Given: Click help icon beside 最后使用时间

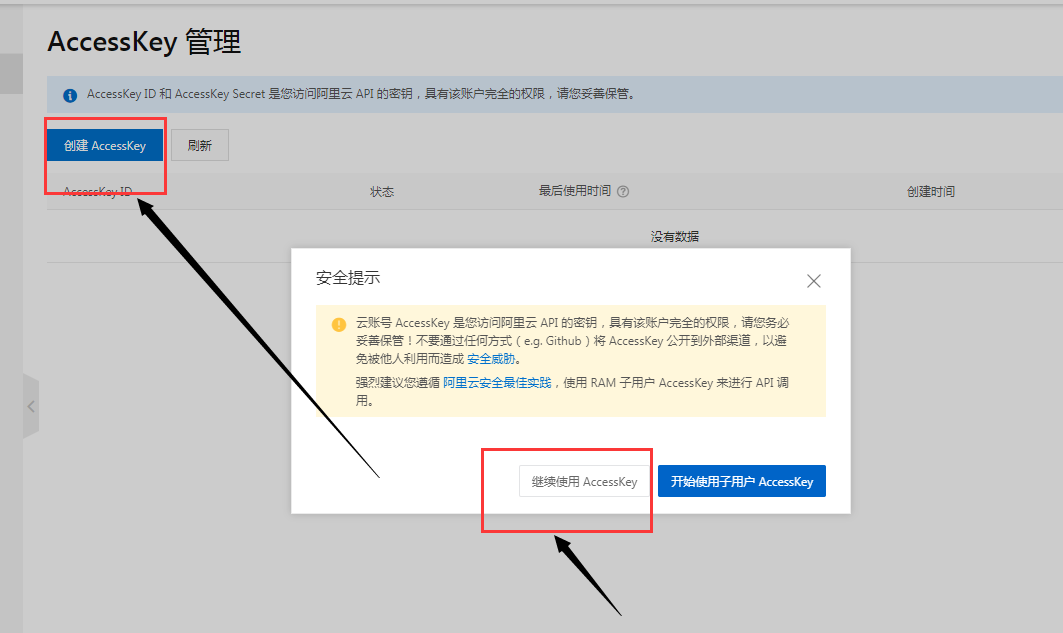Looking at the screenshot, I should [x=623, y=191].
